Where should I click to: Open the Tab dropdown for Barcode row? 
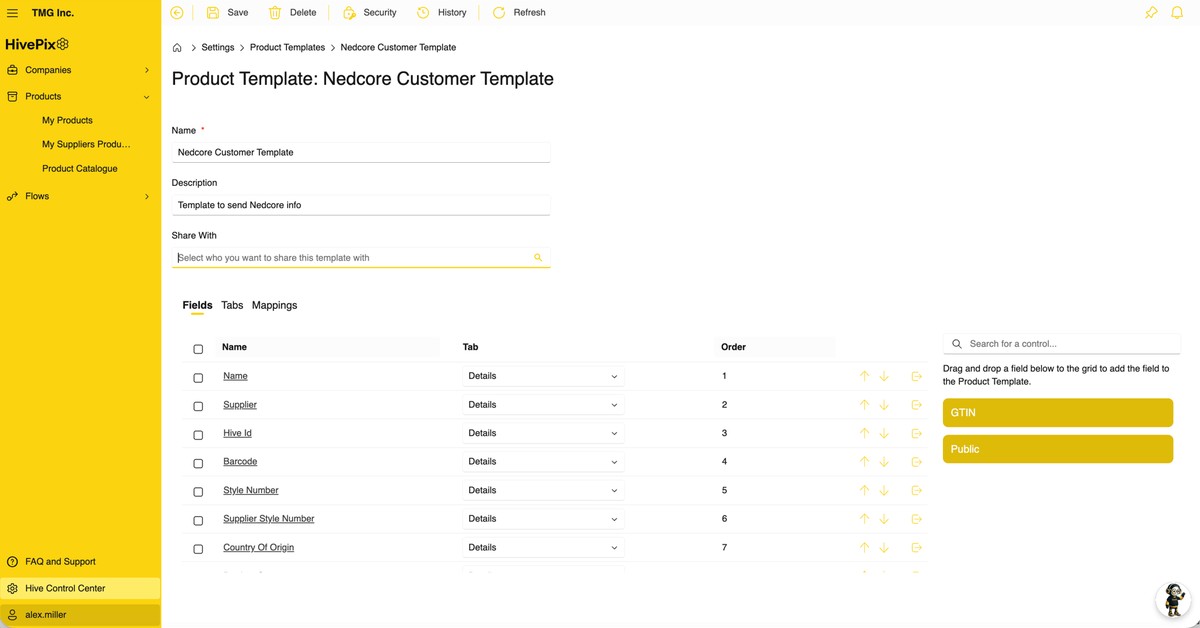(x=543, y=462)
